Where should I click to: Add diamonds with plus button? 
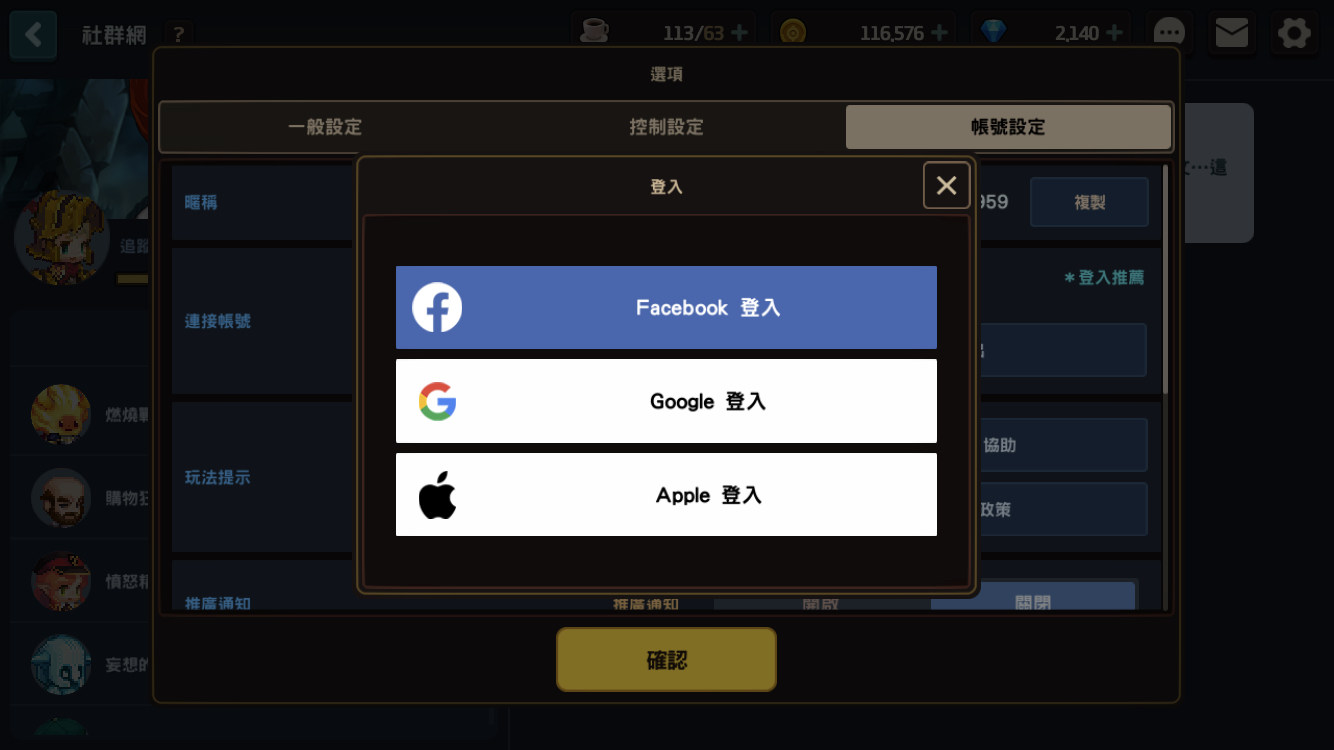[1114, 33]
